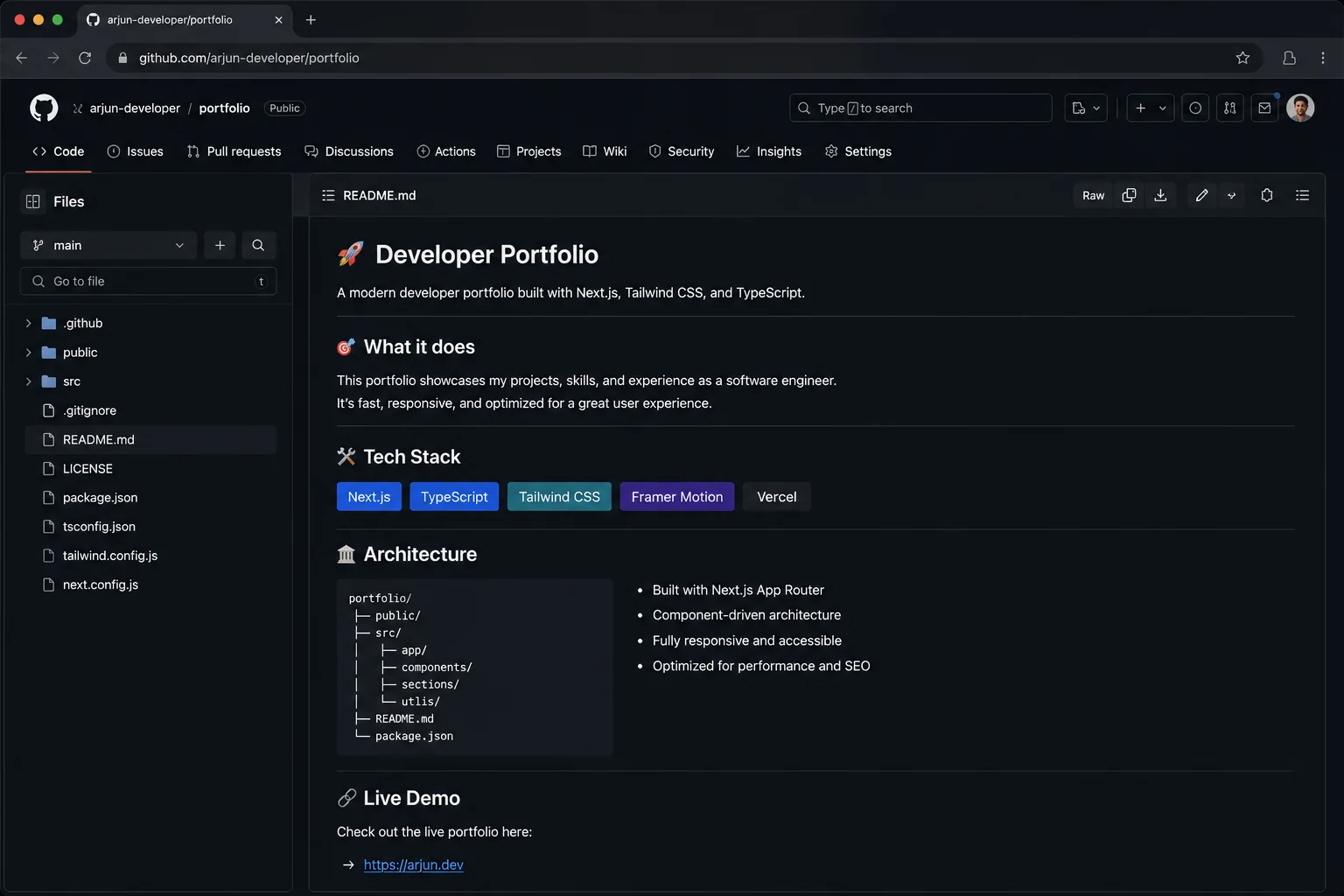Click the src folder icon
Viewport: 1344px width, 896px height.
[49, 381]
